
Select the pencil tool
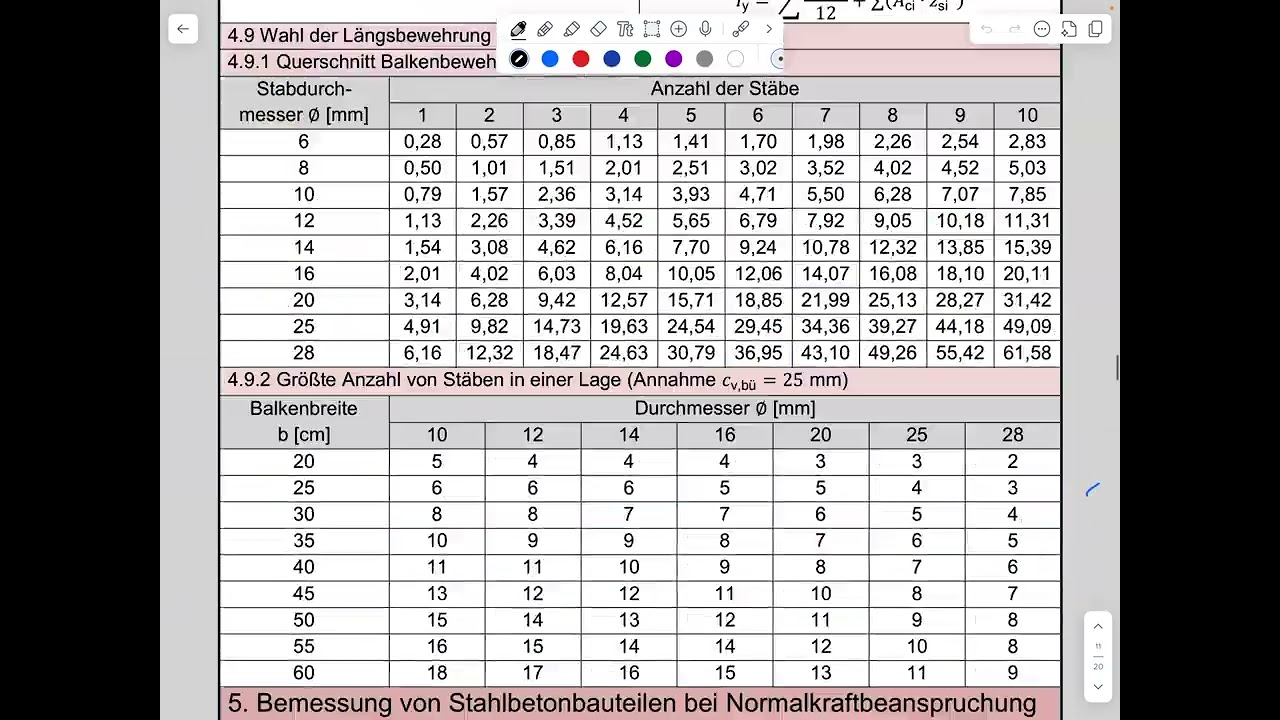click(x=545, y=29)
